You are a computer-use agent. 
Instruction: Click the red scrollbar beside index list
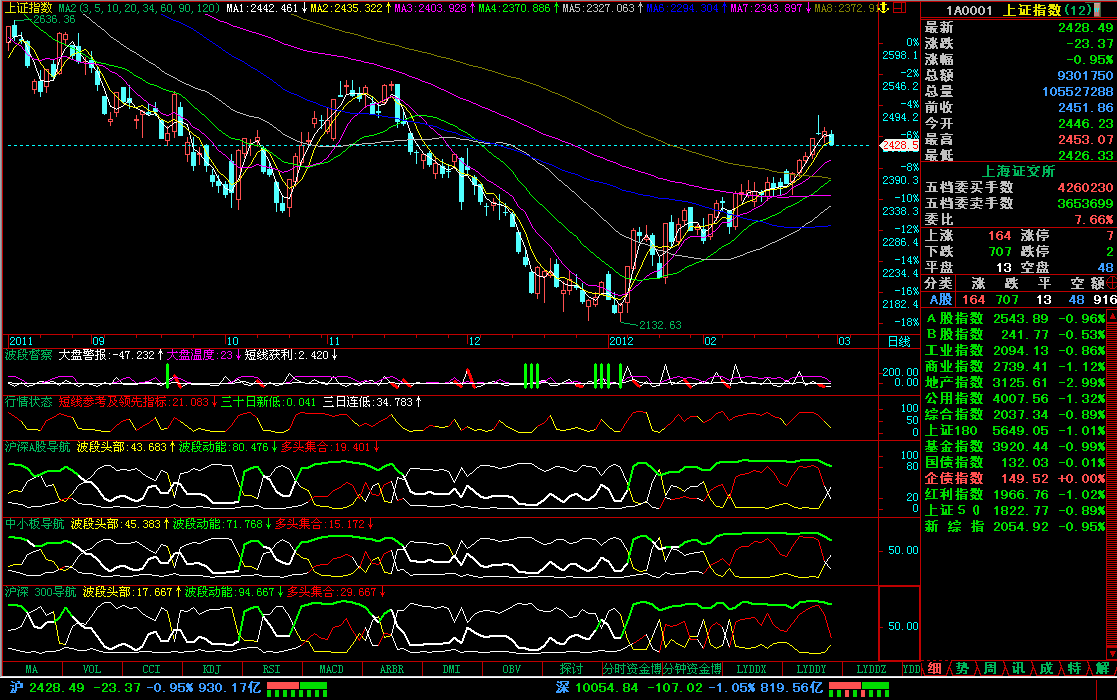1112,420
